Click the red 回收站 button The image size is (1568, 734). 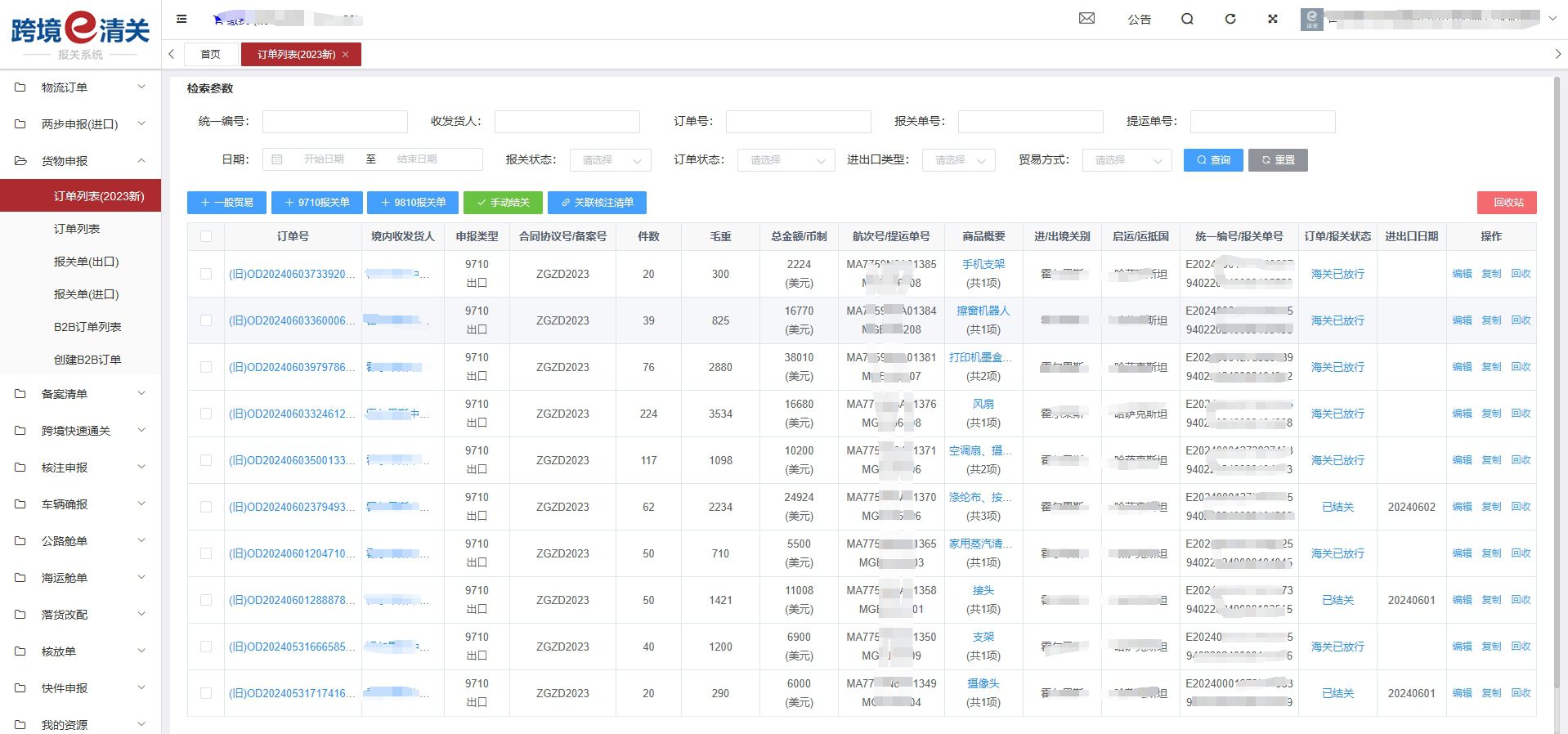[x=1506, y=203]
